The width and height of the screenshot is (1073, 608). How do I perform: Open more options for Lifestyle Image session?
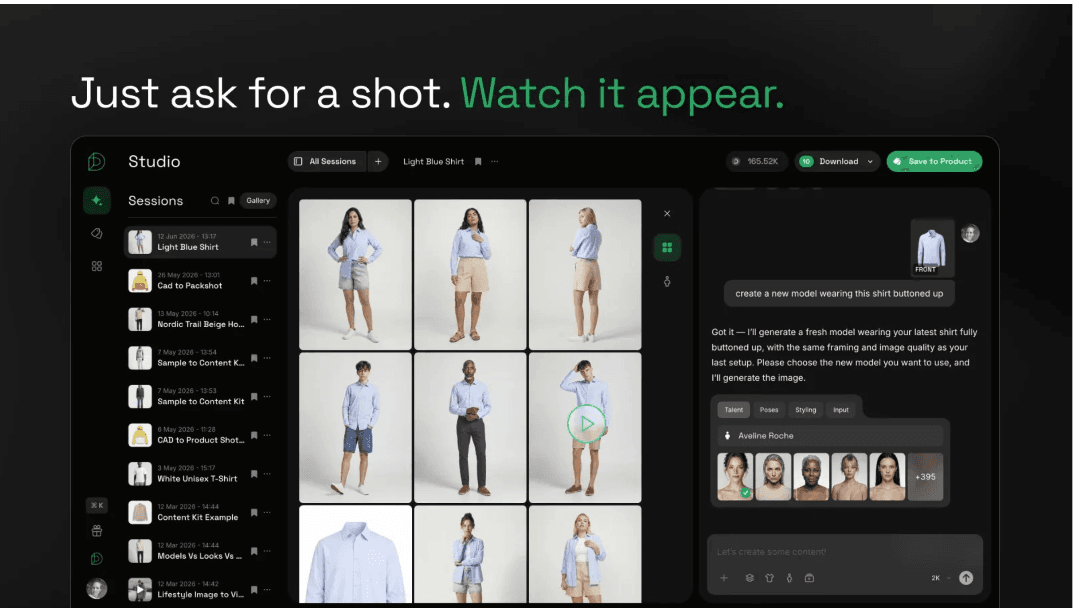(x=267, y=590)
